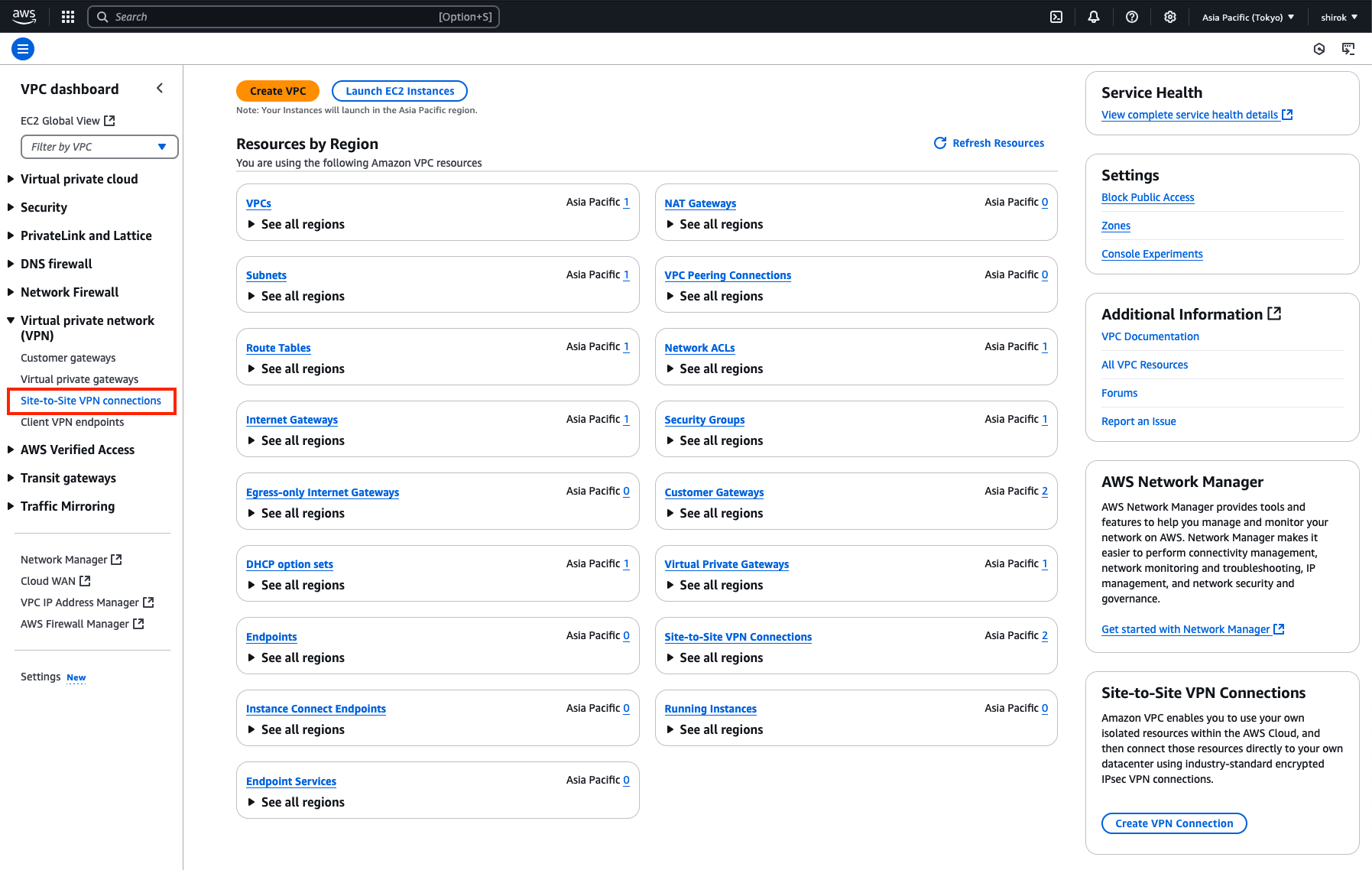Click the external link icon beside EC2 Global View
The height and width of the screenshot is (870, 1372).
pyautogui.click(x=109, y=121)
